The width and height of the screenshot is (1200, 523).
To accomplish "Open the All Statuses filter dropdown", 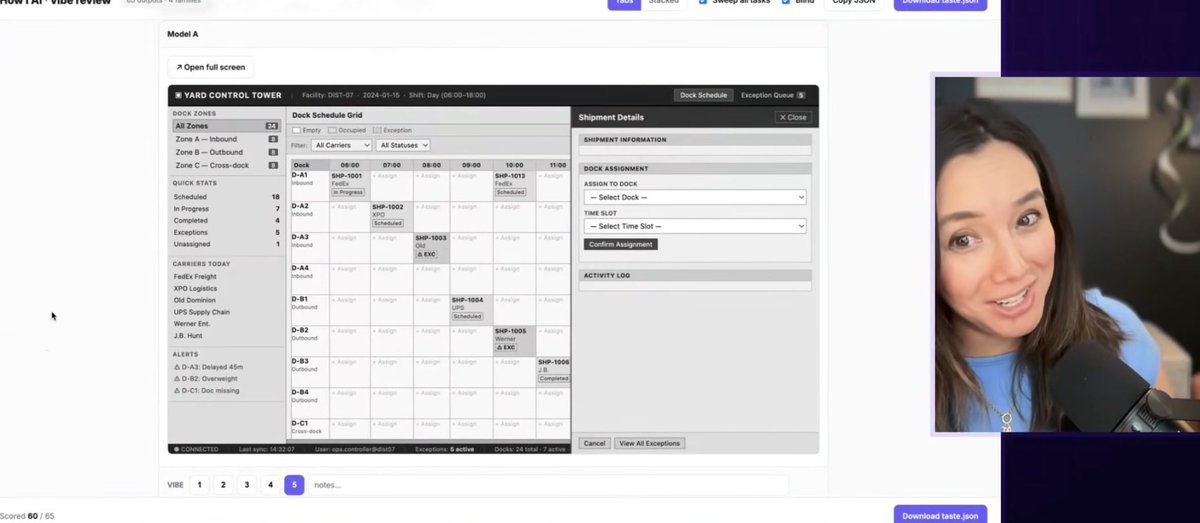I will pyautogui.click(x=403, y=145).
